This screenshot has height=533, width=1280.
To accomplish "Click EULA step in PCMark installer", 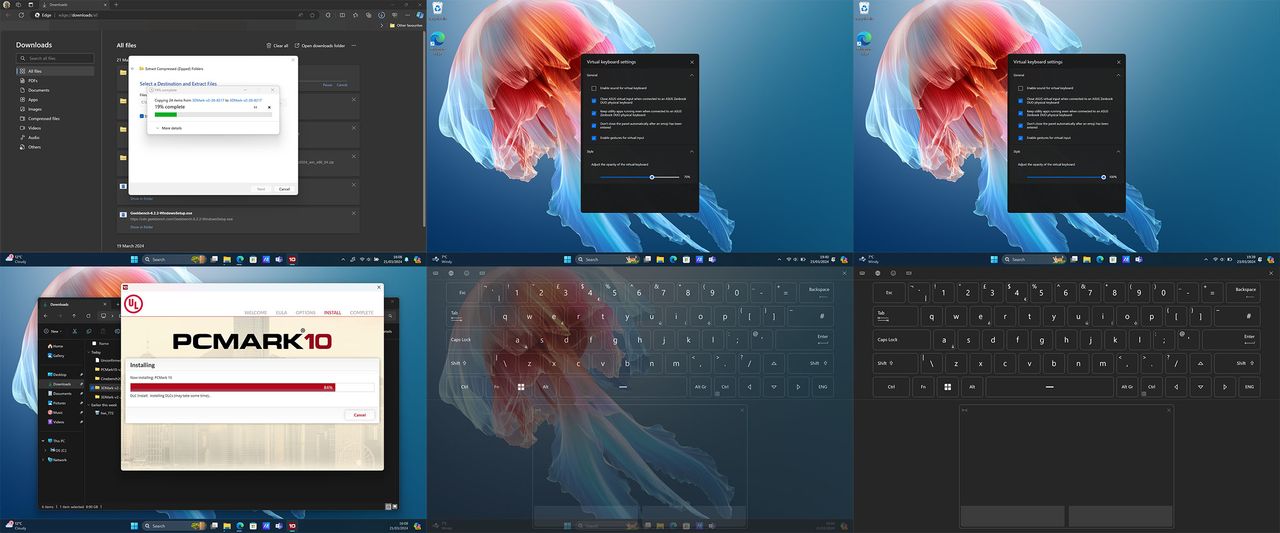I will point(282,312).
